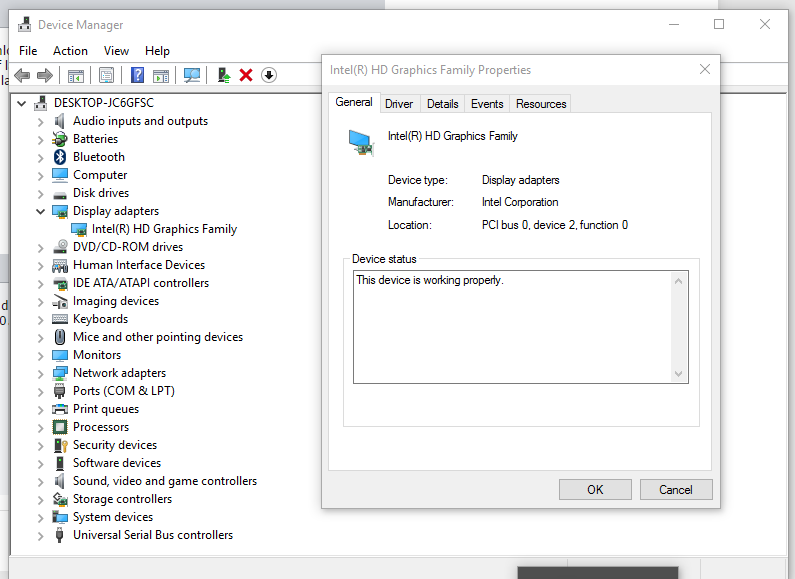Select the Processors tree item label
The height and width of the screenshot is (579, 795).
click(101, 427)
